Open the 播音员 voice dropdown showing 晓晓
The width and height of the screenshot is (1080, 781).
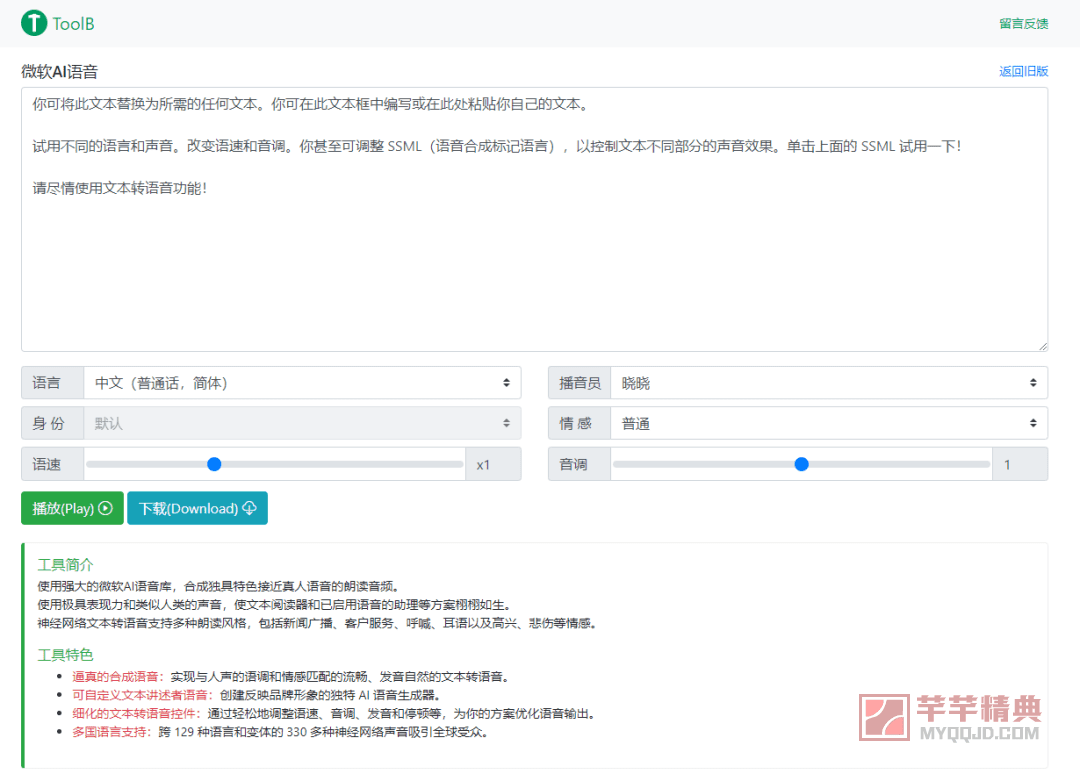(829, 383)
